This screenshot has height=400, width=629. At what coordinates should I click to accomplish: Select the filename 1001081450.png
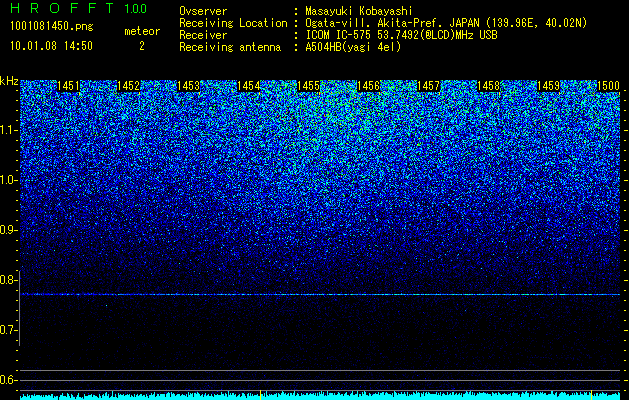click(52, 26)
